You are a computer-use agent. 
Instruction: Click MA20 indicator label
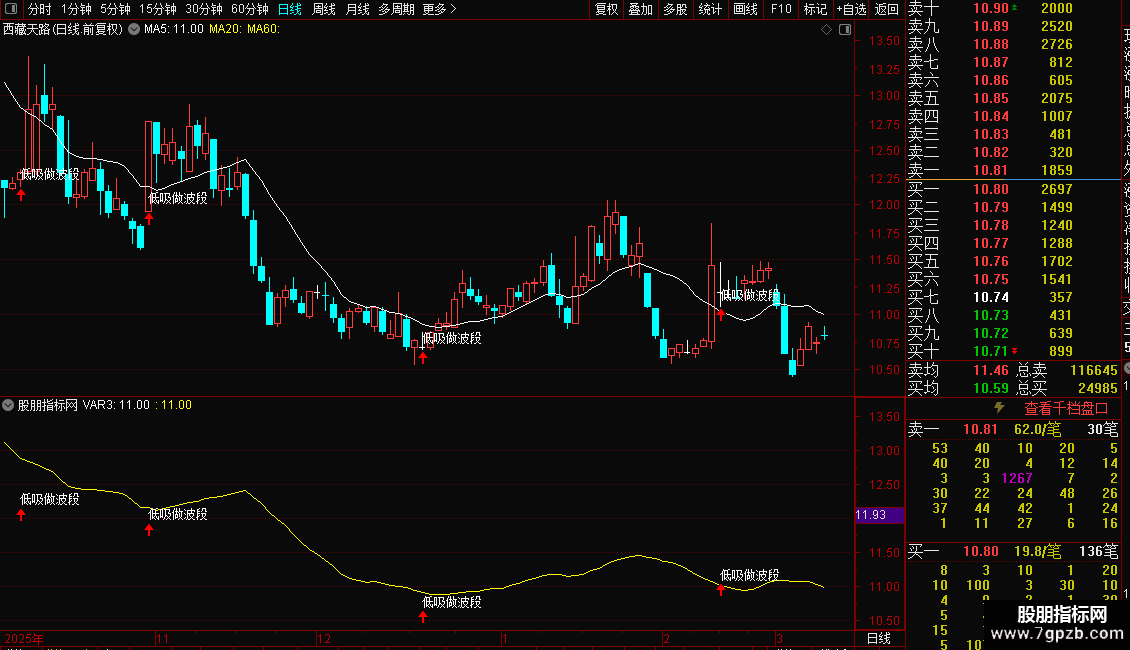(226, 30)
